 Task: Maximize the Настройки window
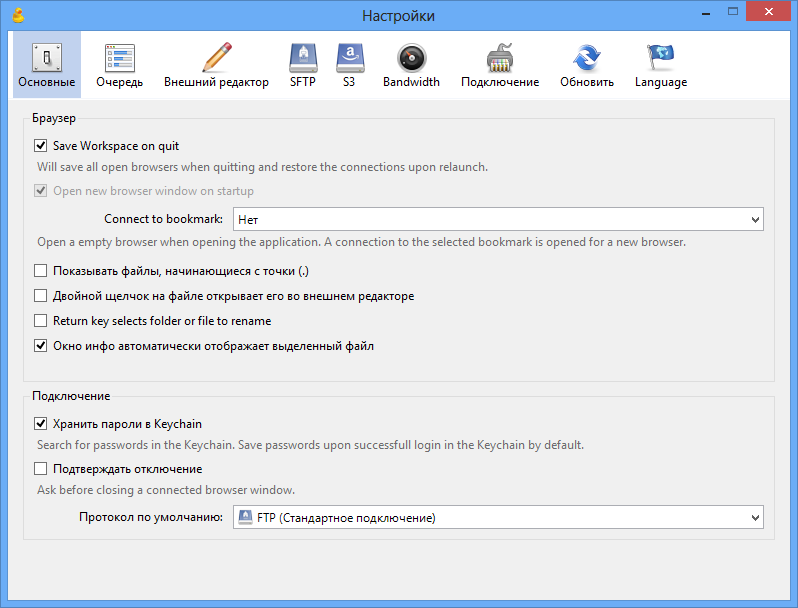tap(733, 11)
